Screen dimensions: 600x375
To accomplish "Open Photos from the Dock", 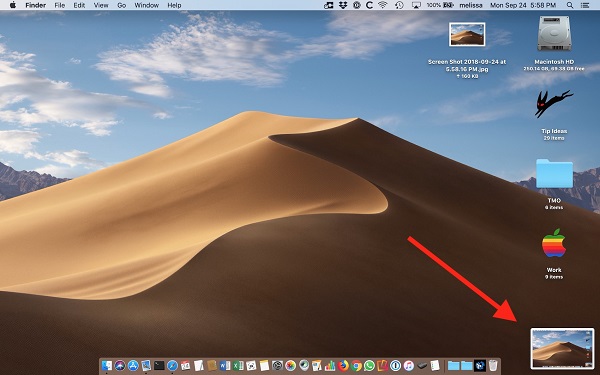I will [x=290, y=366].
